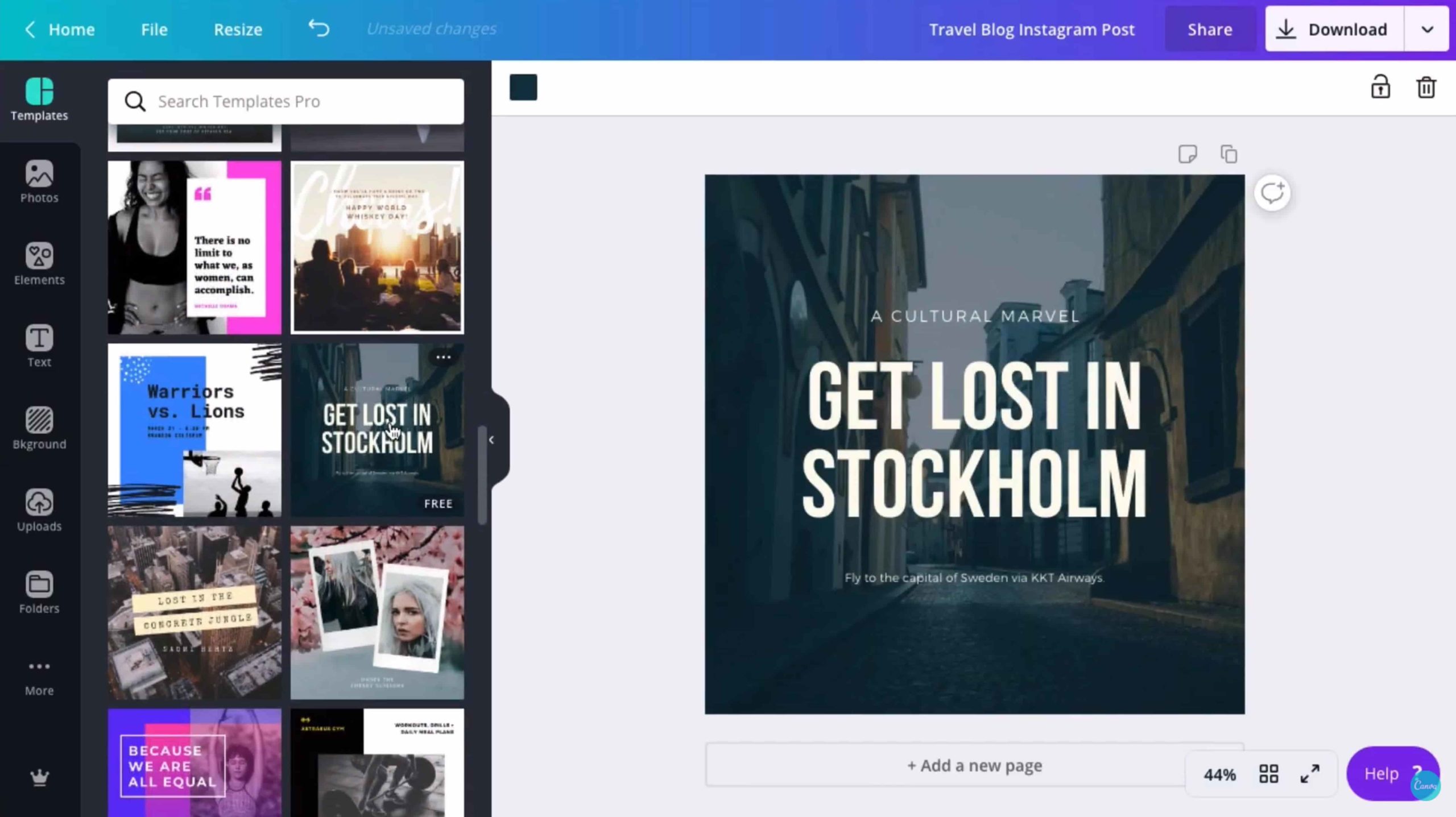Open the 44% zoom level menu
The image size is (1456, 817).
coord(1219,774)
